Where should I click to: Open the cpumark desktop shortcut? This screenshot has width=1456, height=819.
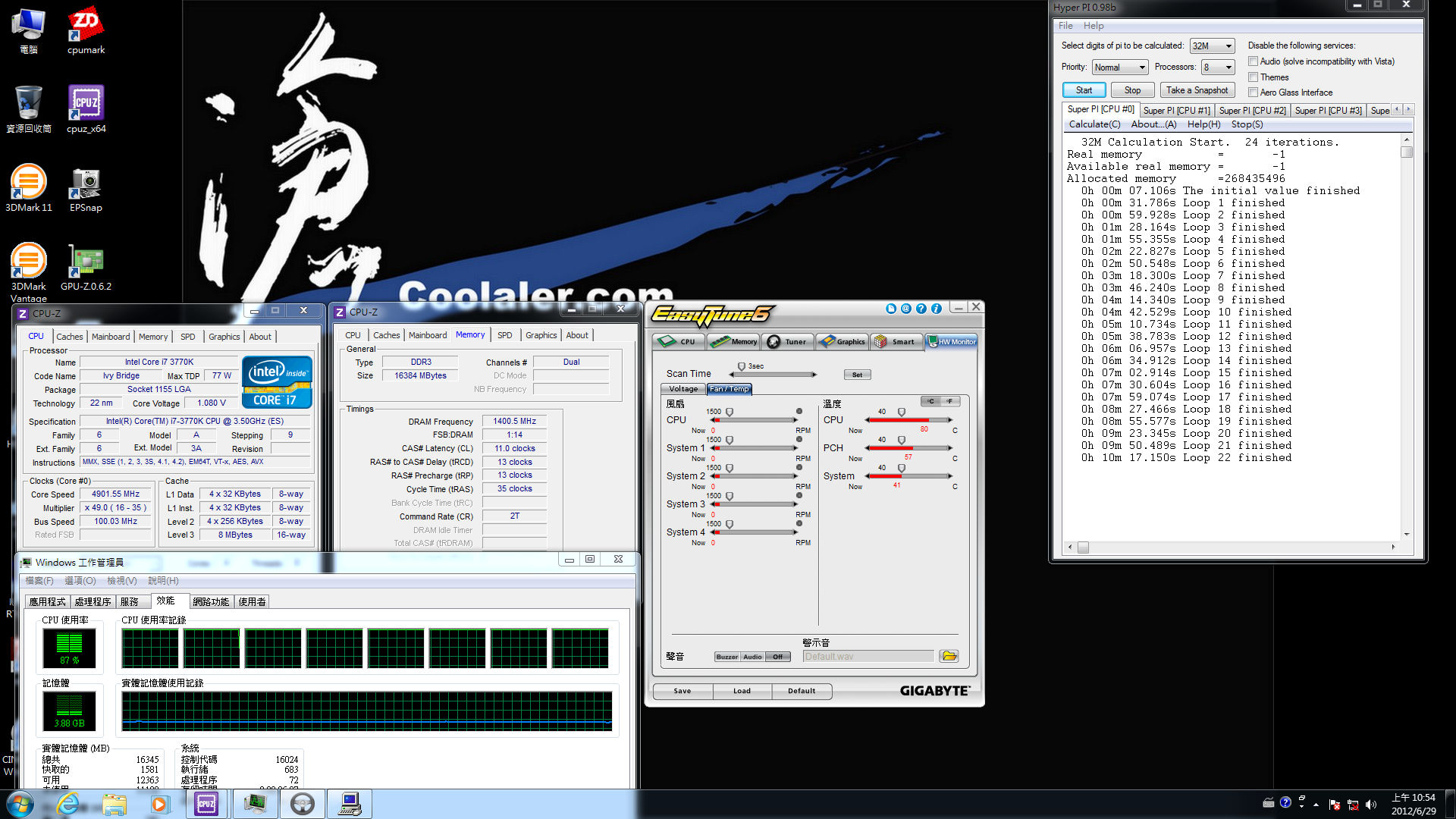(x=86, y=31)
